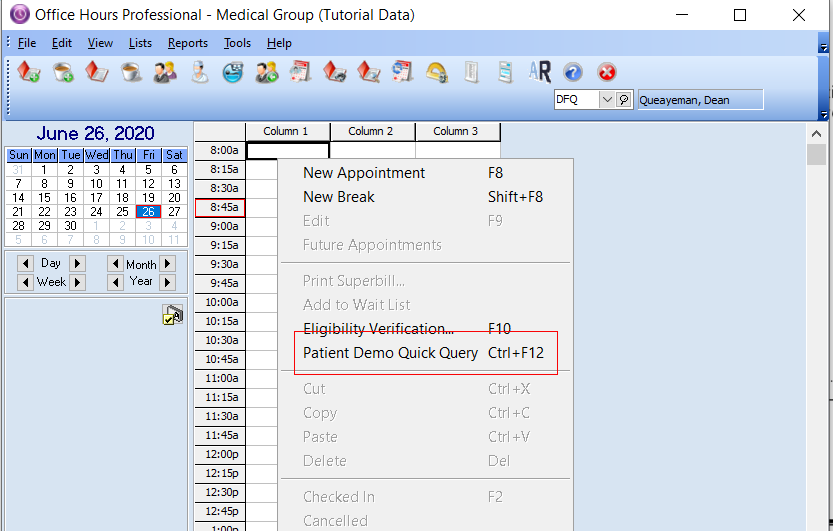Click the 12:00p time slot label

(220, 455)
